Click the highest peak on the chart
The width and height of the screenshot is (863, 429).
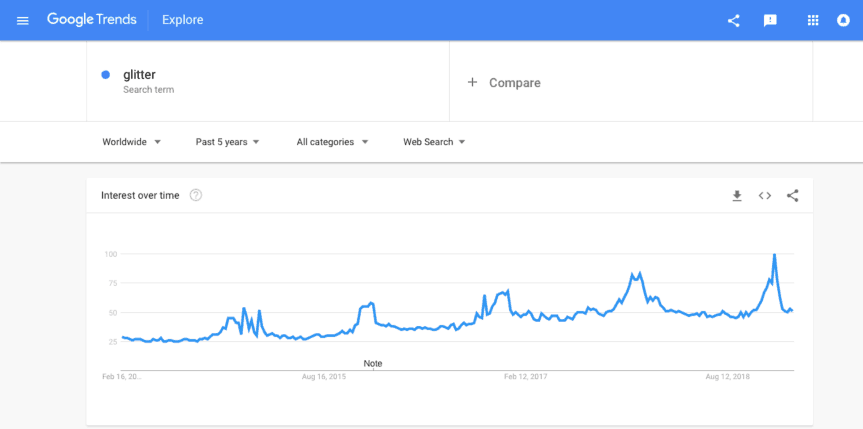click(x=774, y=255)
